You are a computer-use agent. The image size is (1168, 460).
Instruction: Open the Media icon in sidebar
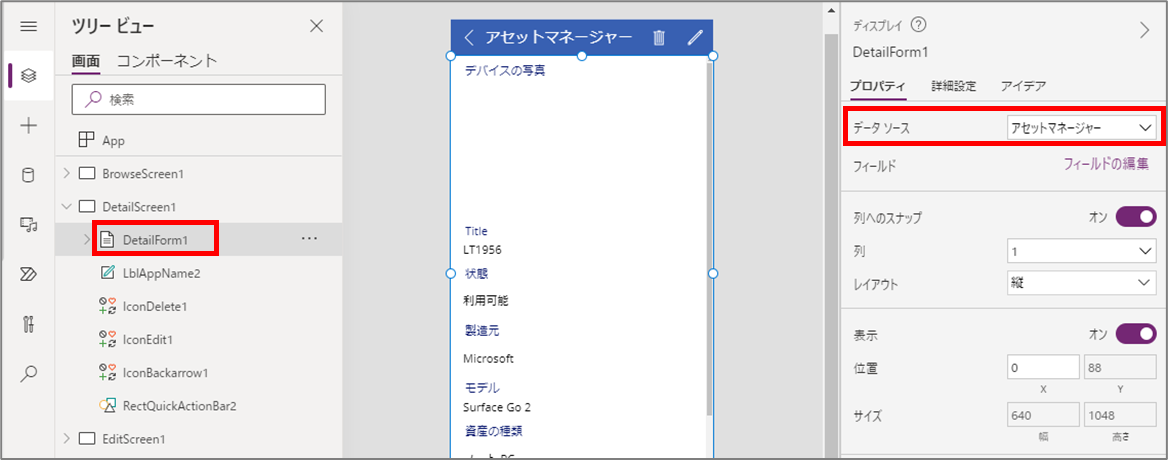(28, 225)
